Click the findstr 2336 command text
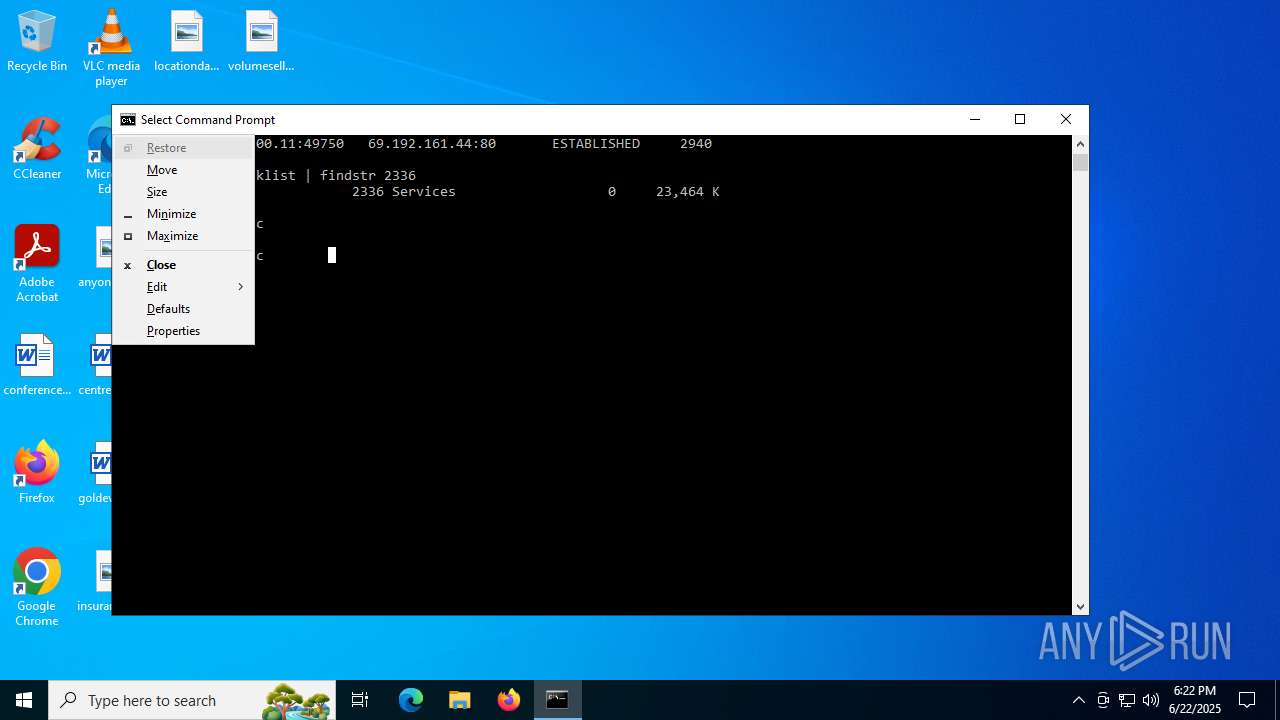This screenshot has height=720, width=1280. [x=368, y=176]
